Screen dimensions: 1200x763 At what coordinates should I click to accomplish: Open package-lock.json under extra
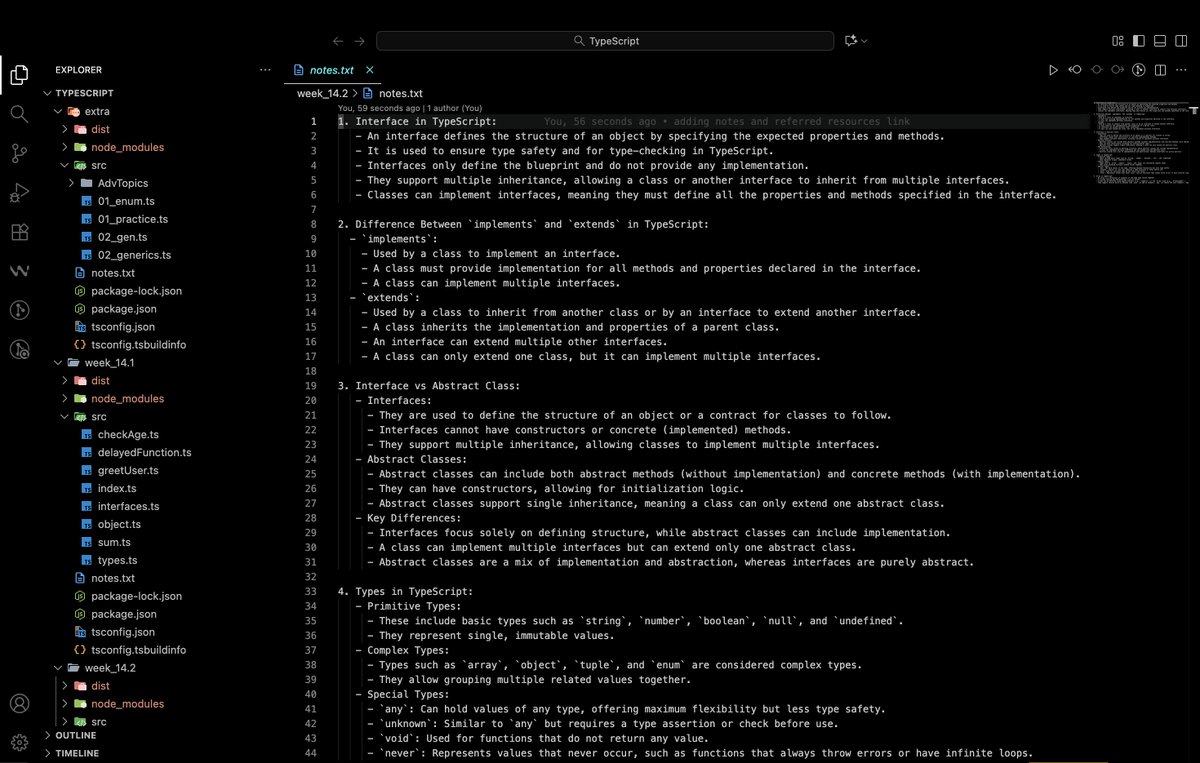click(136, 291)
